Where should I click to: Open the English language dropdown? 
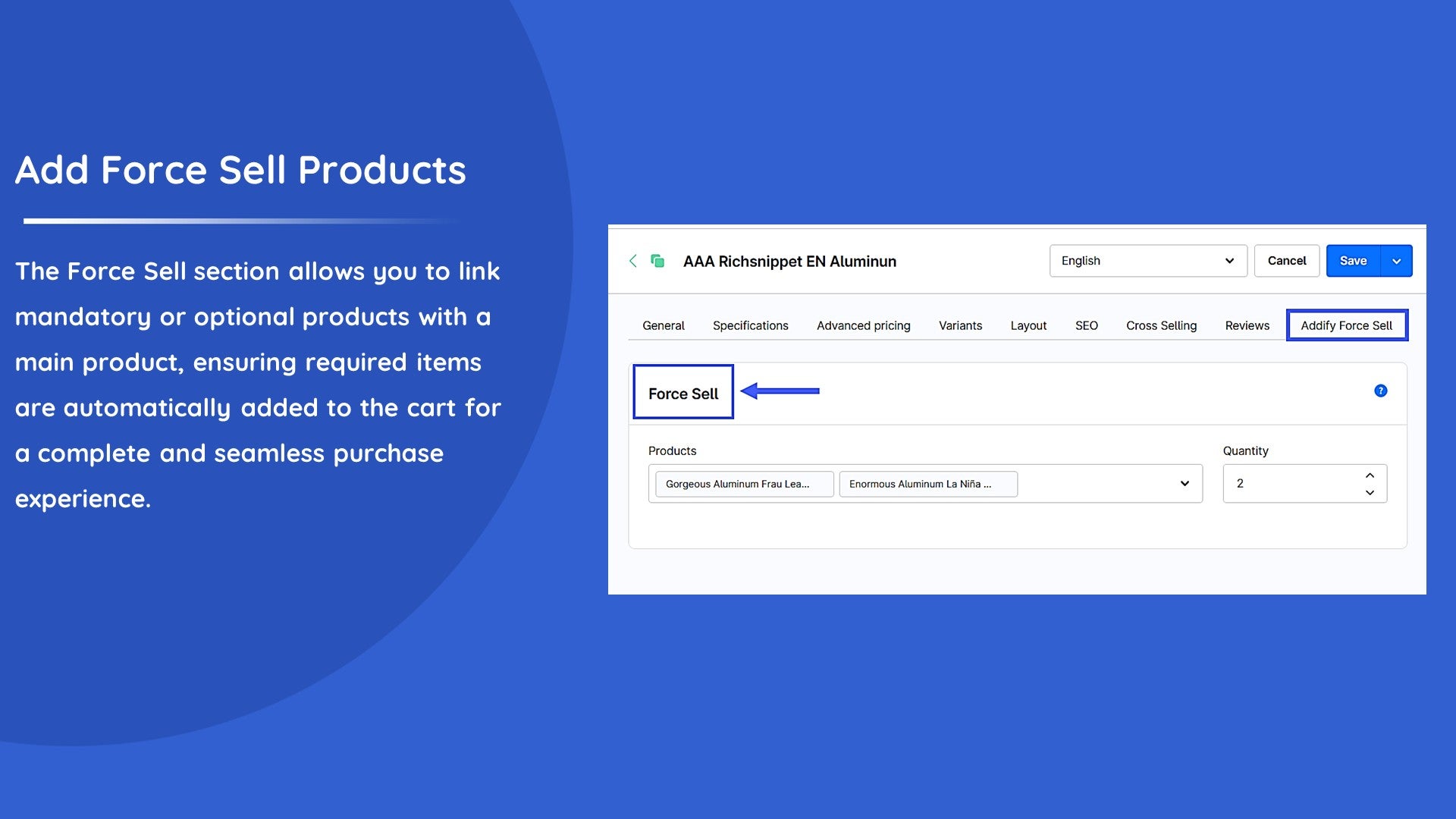[x=1147, y=261]
